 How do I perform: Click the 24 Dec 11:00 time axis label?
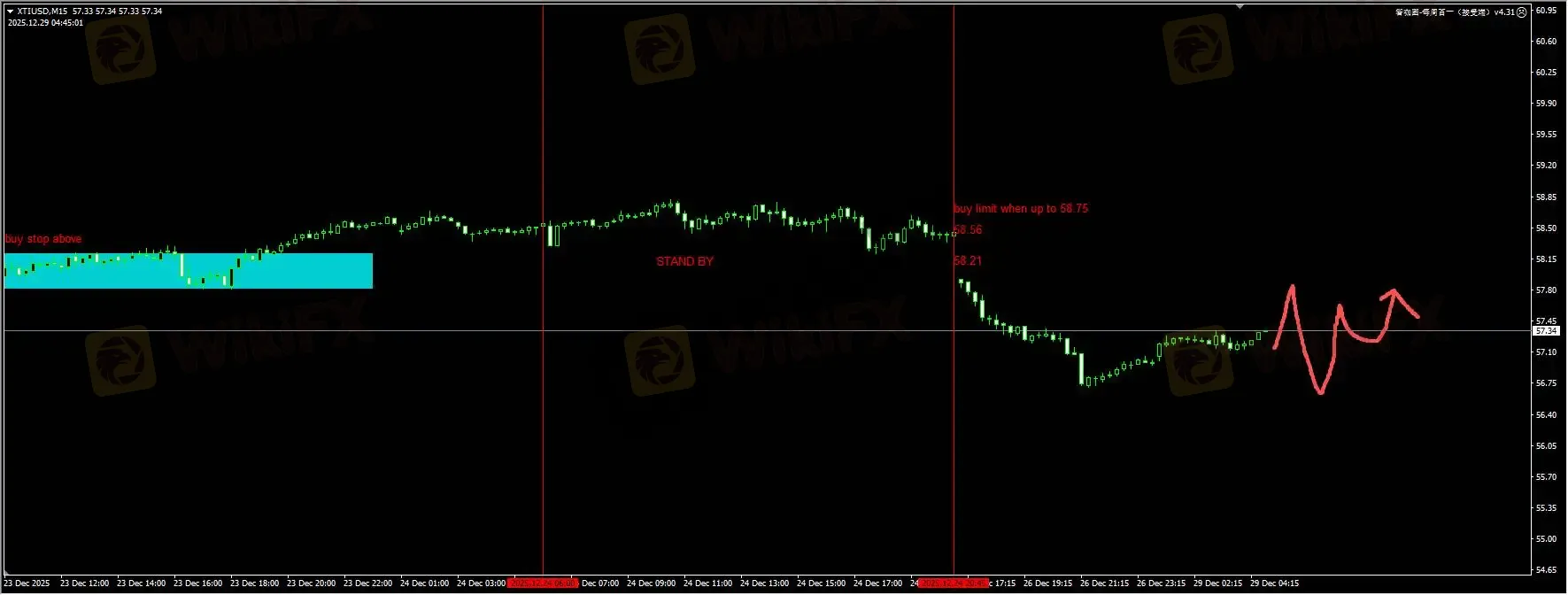(707, 583)
